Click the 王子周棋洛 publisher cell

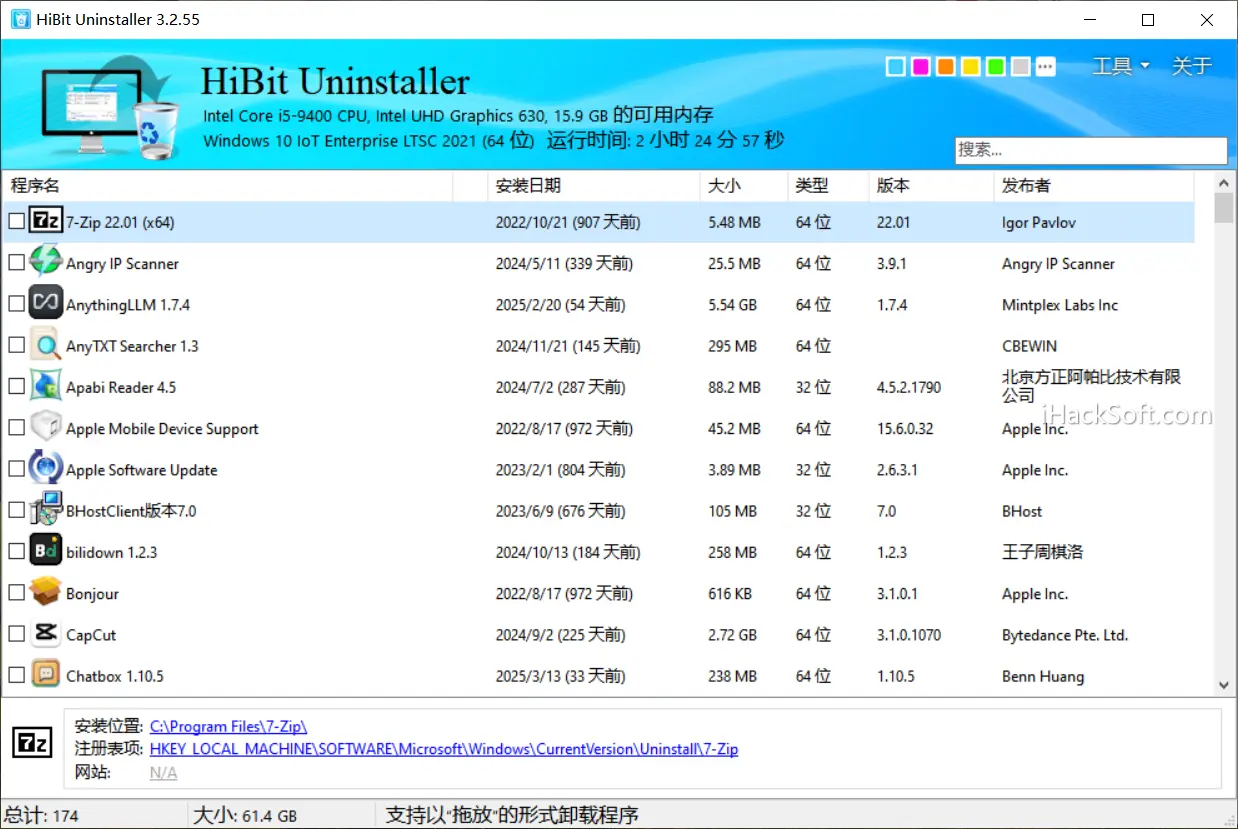(x=1042, y=552)
